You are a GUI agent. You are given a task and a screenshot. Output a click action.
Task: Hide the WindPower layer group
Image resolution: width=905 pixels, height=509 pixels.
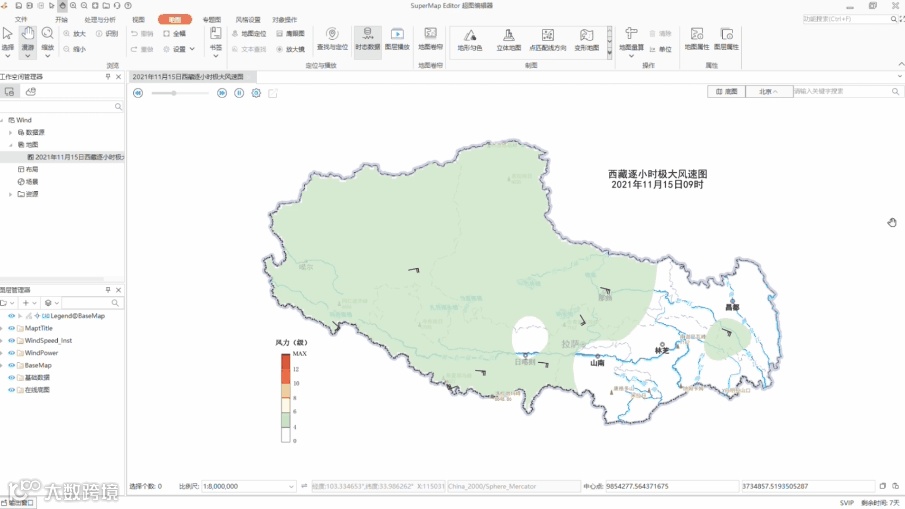11,353
